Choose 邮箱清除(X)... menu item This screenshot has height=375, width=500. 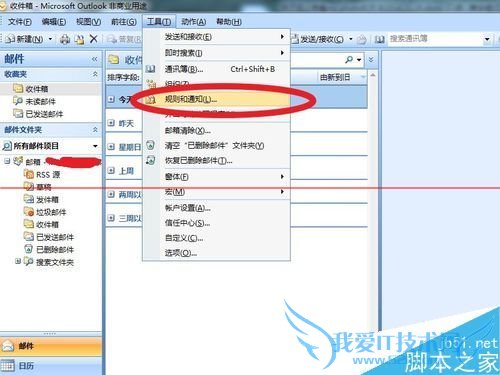click(x=217, y=130)
